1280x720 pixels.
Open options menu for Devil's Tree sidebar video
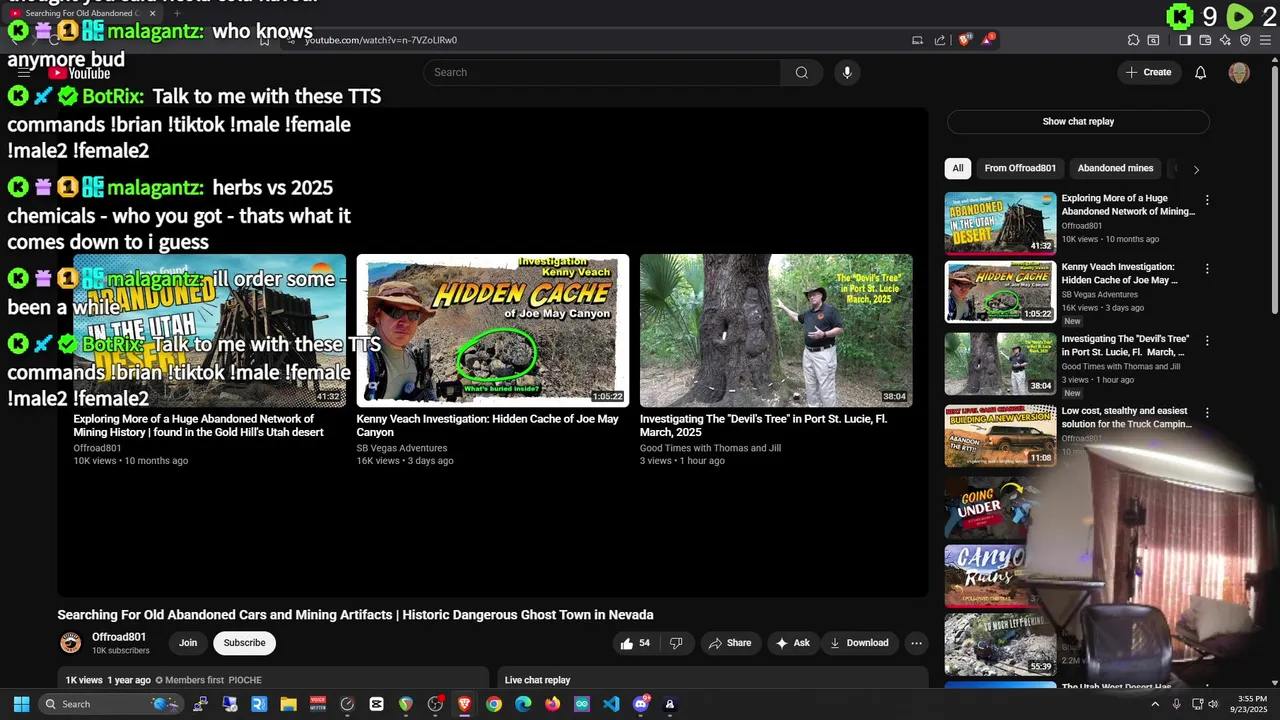[x=1207, y=341]
